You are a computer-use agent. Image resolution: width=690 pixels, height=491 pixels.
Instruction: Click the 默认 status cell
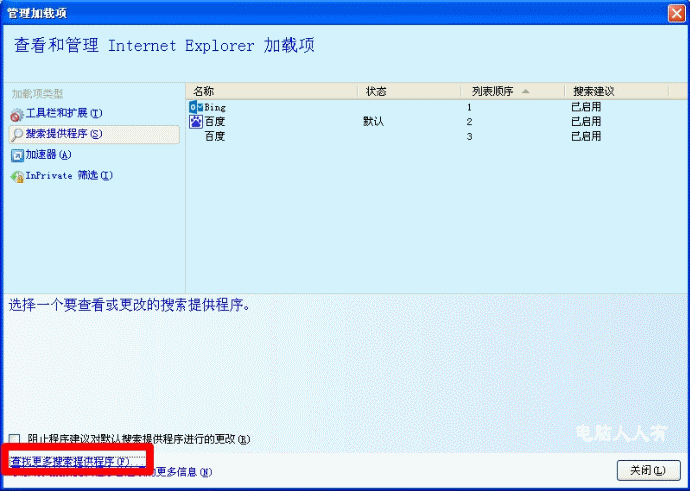(x=374, y=121)
